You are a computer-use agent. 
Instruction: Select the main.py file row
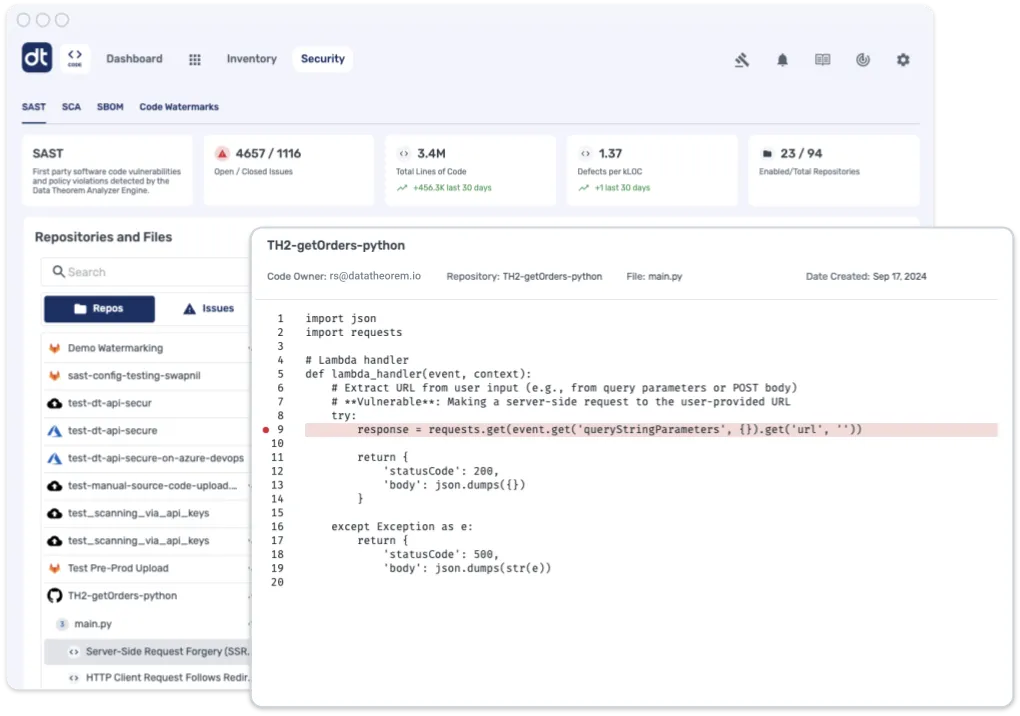click(x=147, y=624)
